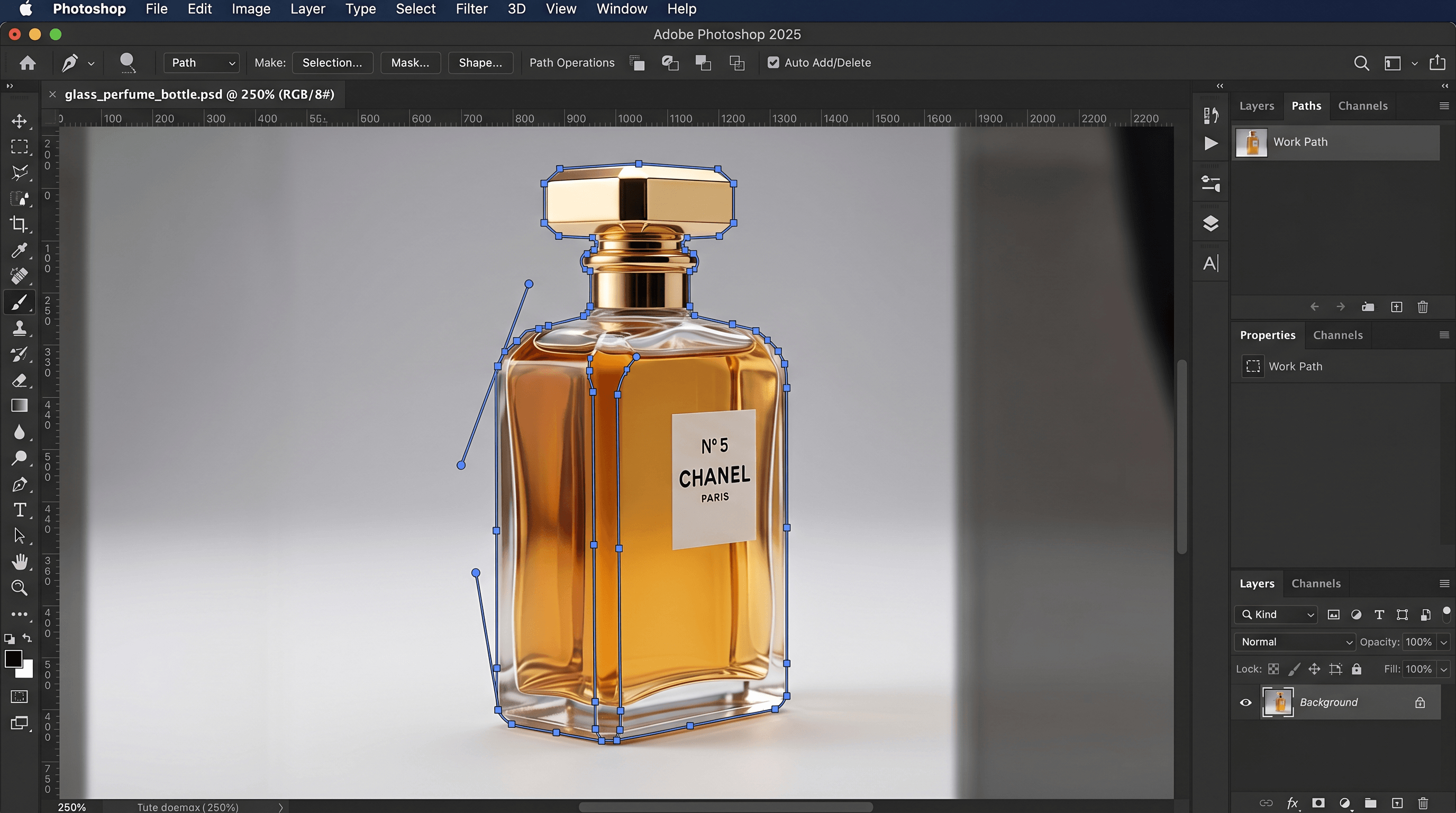The width and height of the screenshot is (1456, 813).
Task: Toggle lock transparent pixels
Action: (x=1273, y=670)
